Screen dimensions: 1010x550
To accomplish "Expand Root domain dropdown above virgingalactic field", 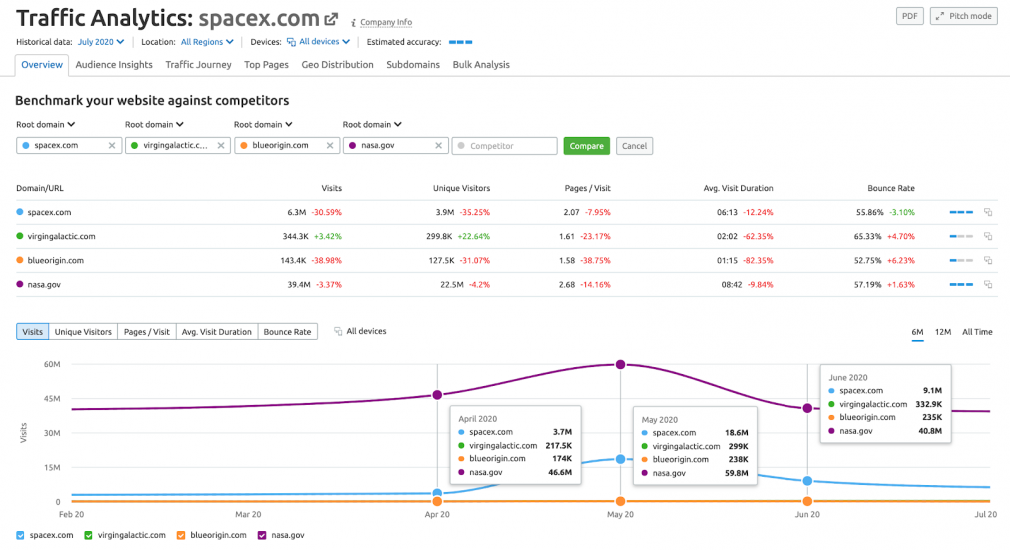I will click(x=155, y=124).
